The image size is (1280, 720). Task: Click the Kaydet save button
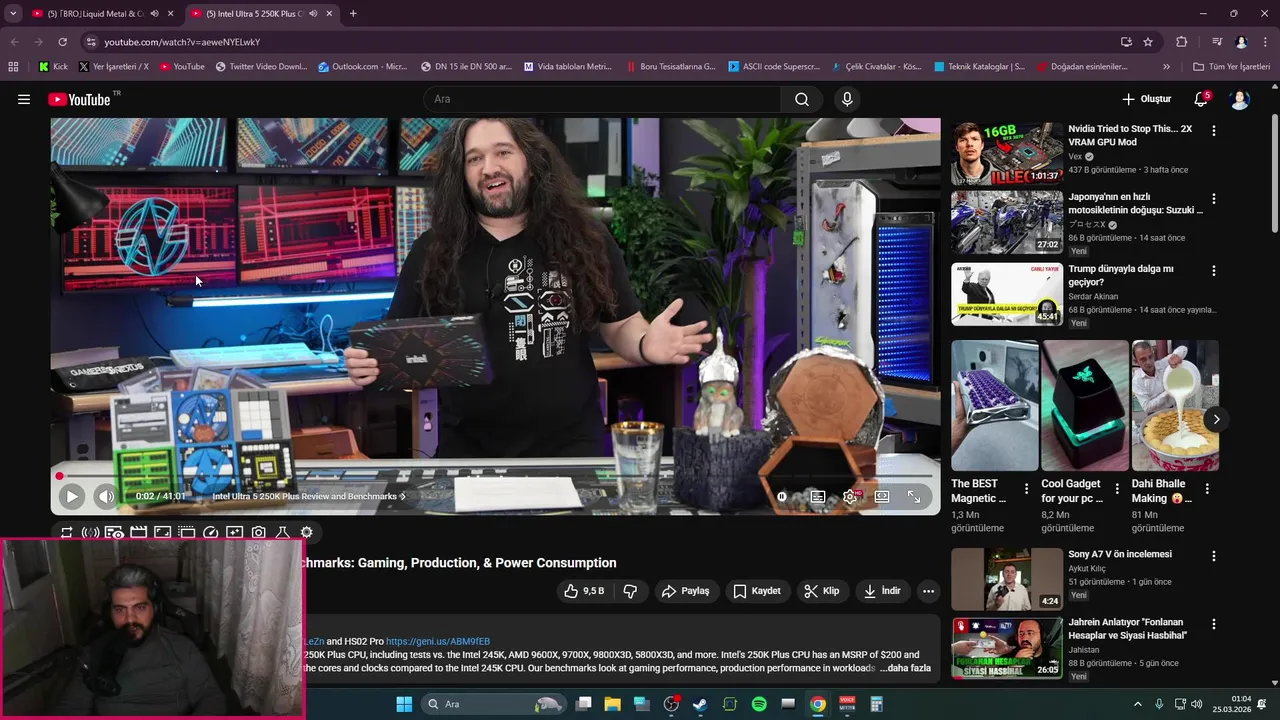757,591
